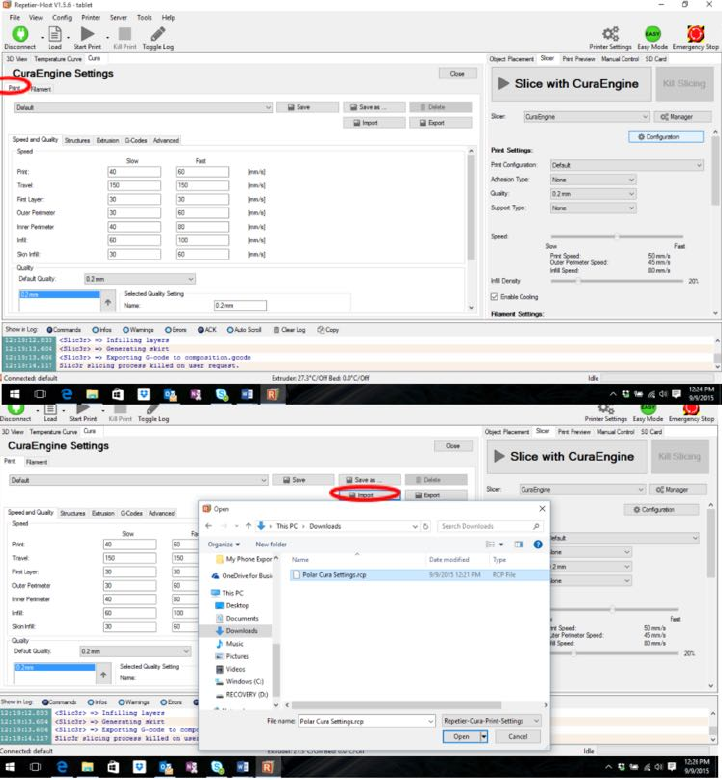Viewport: 722px width, 780px height.
Task: Open the Default Quality 0.2 mm dropdown, top window
Action: [x=140, y=279]
